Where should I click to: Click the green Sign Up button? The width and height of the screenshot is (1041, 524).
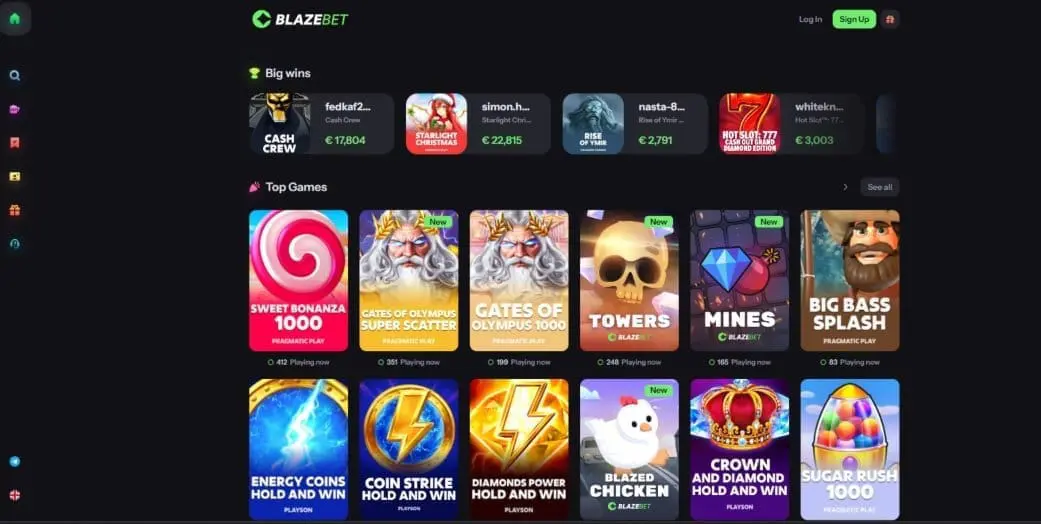pyautogui.click(x=854, y=19)
